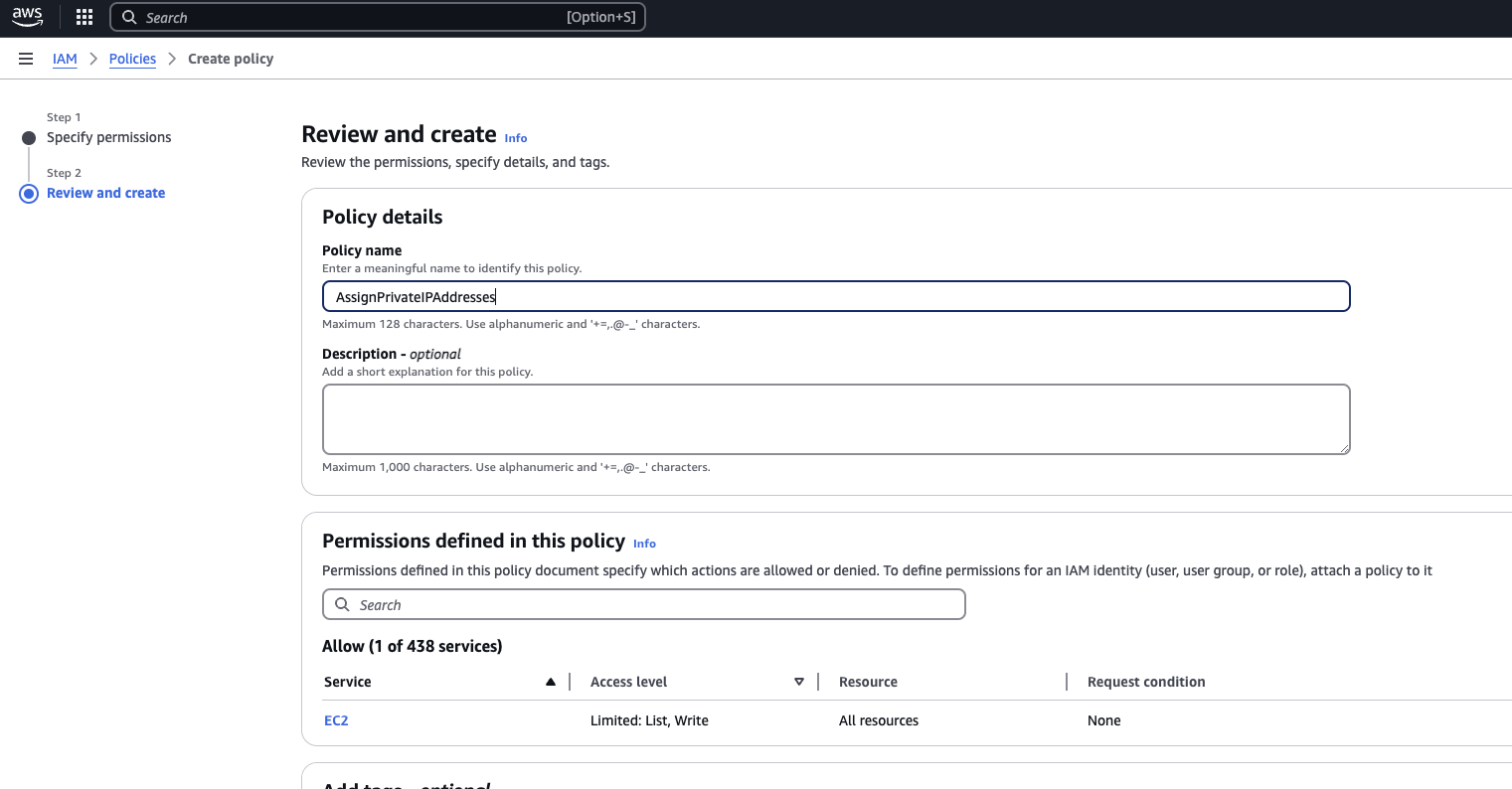Click the [Option+S] shortcut hint
The width and height of the screenshot is (1512, 789).
coord(601,17)
